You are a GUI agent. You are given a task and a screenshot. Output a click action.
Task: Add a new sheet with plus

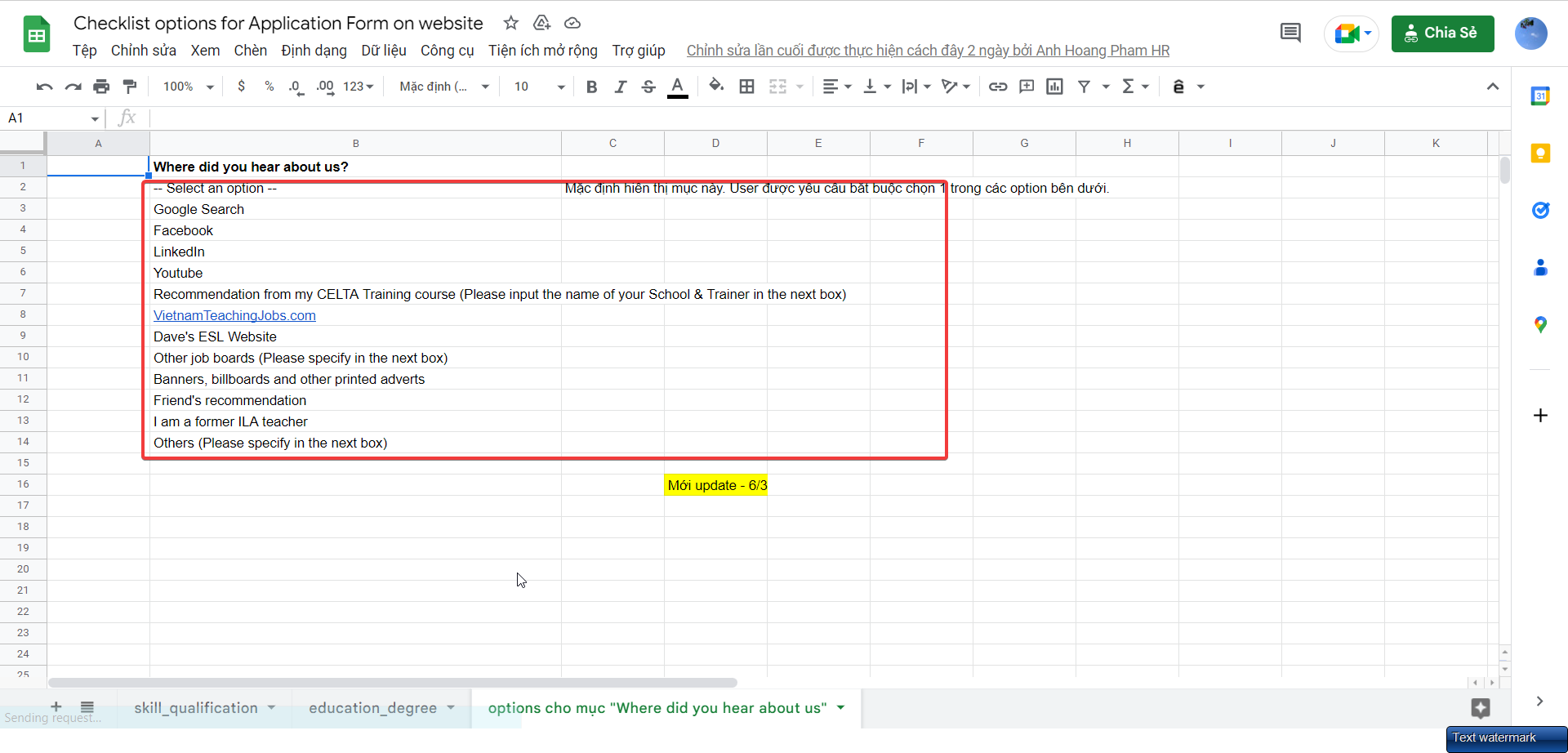point(56,706)
